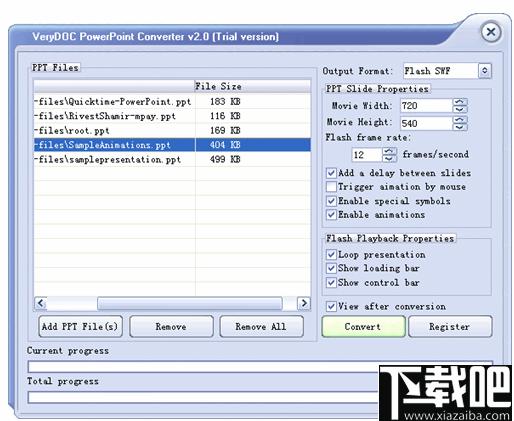Click the Remove button
This screenshot has width=514, height=421.
coord(171,327)
